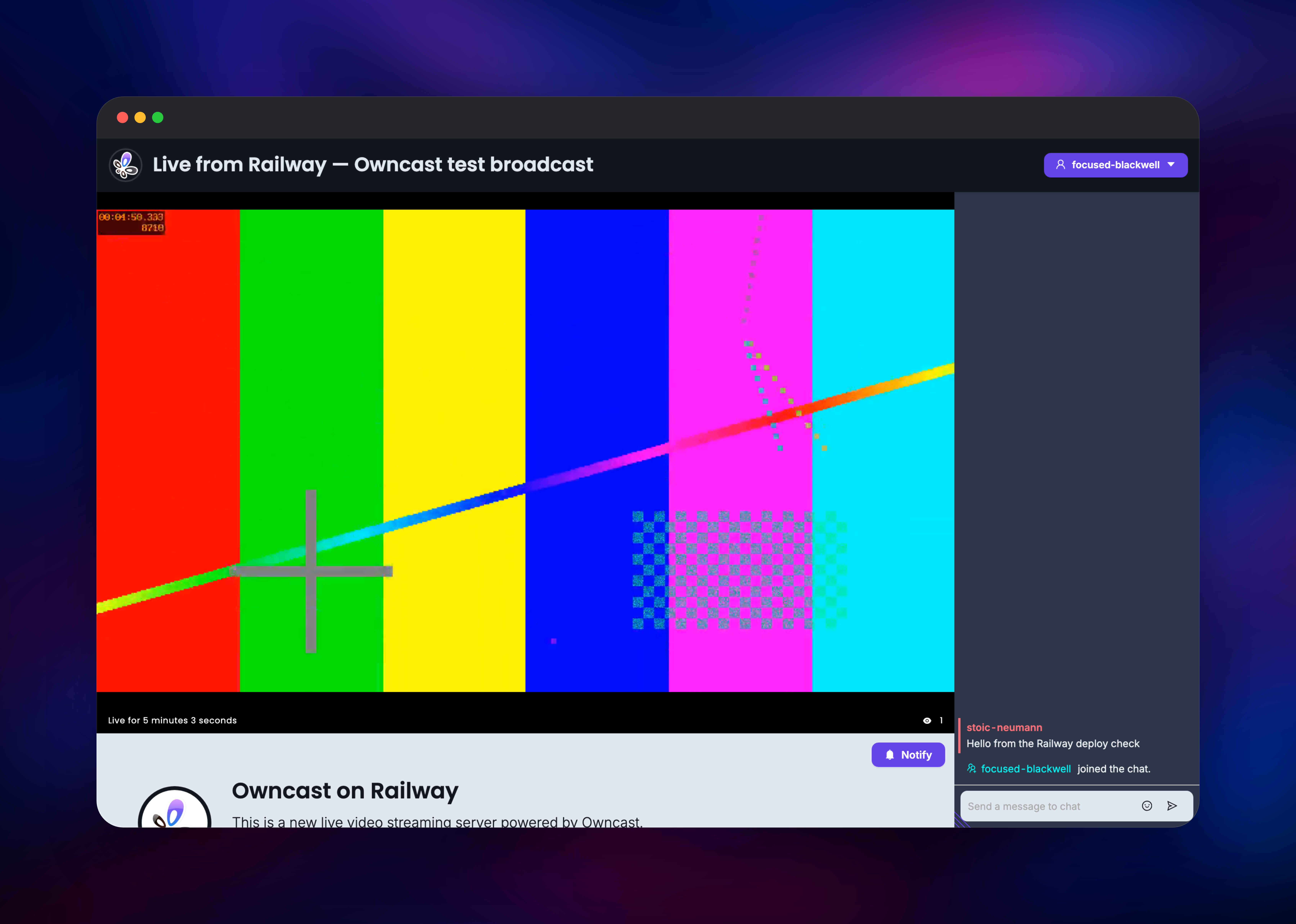This screenshot has width=1296, height=924.
Task: Open the emoji picker in chat
Action: click(x=1147, y=806)
